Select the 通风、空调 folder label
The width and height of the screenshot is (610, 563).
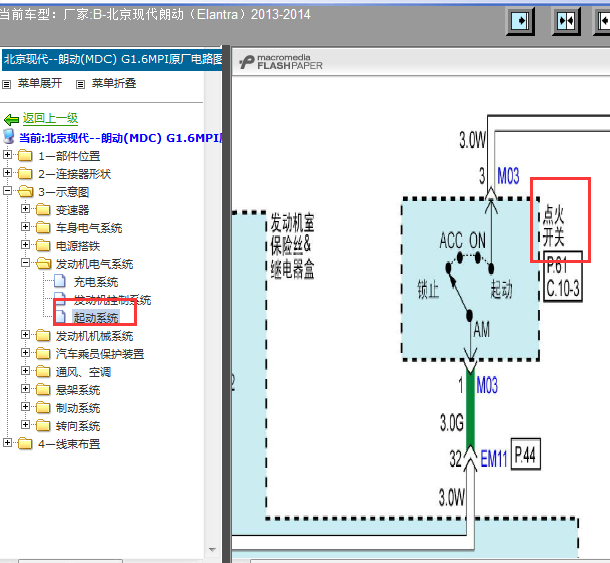click(x=83, y=372)
